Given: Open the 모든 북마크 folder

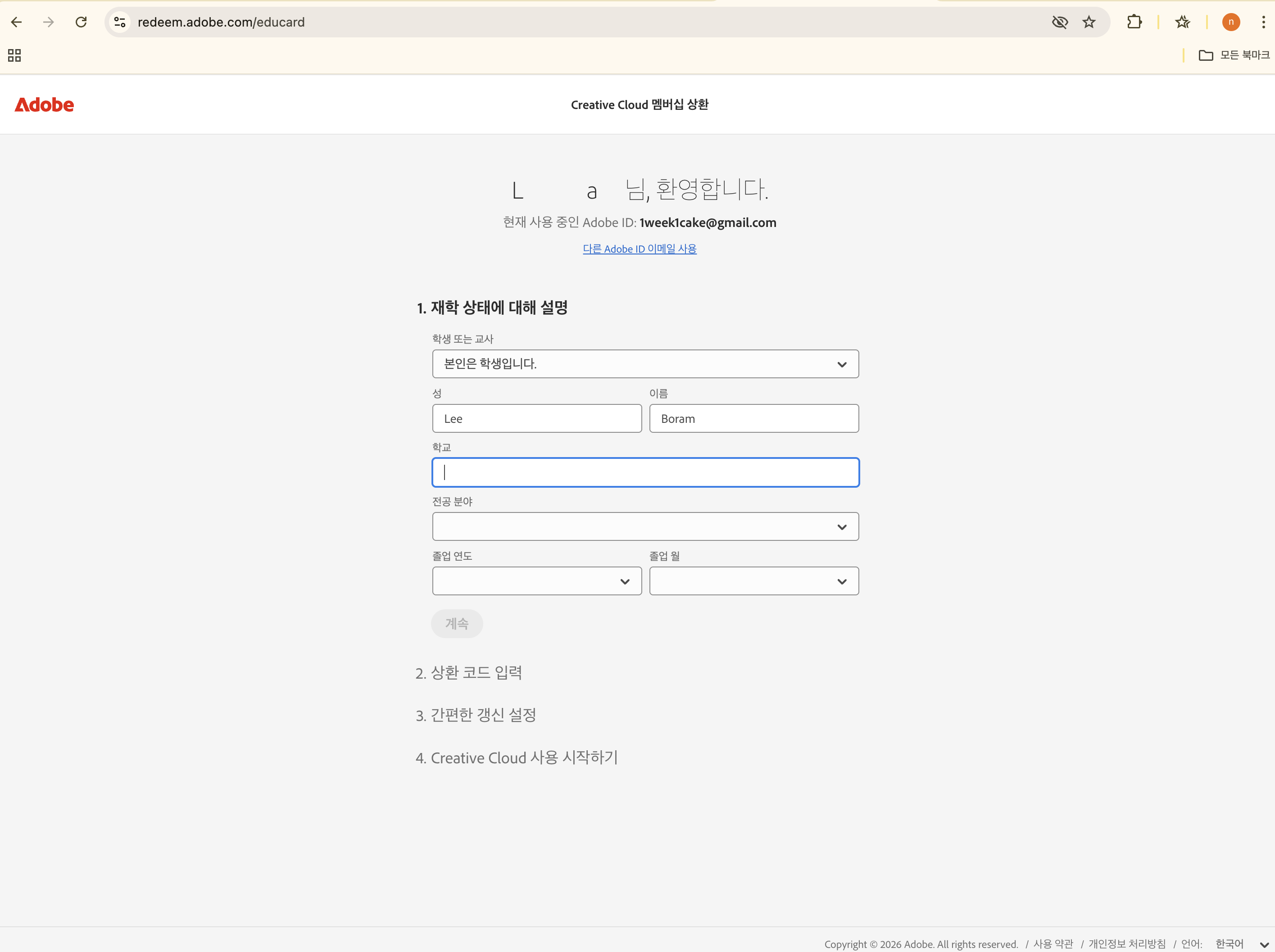Looking at the screenshot, I should tap(1234, 55).
